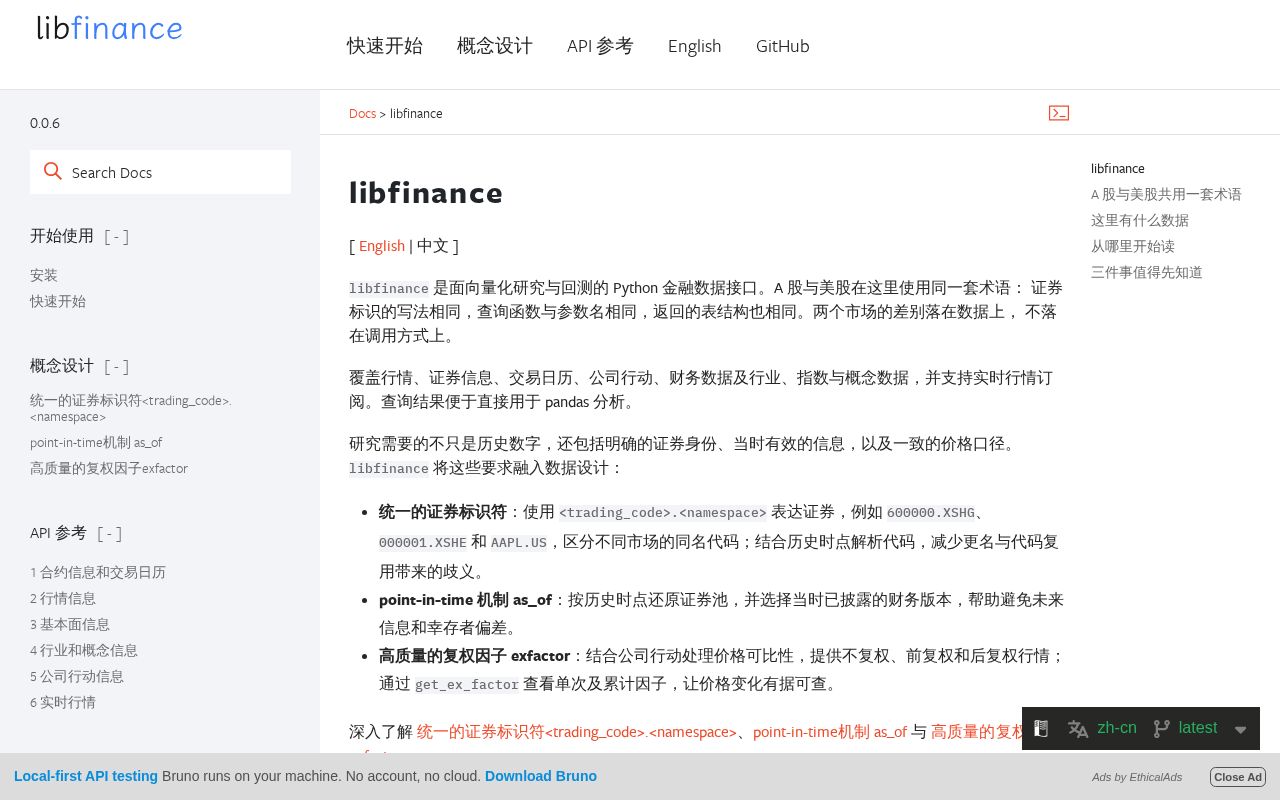Image resolution: width=1280 pixels, height=800 pixels.
Task: Open API 参考 in top navigation
Action: [x=600, y=46]
